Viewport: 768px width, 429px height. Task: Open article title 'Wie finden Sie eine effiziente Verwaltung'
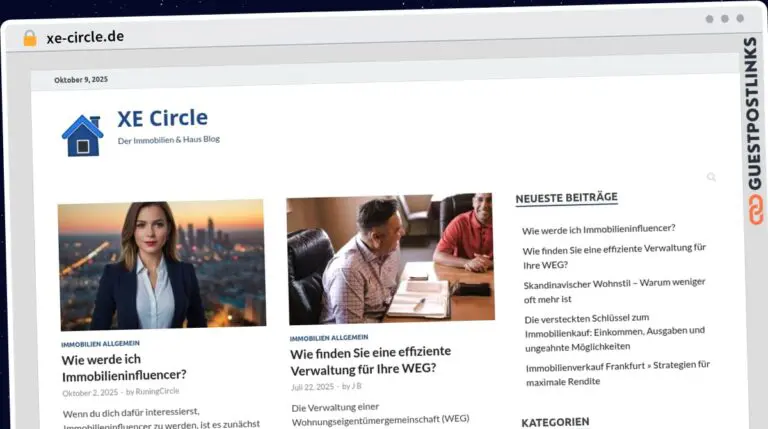pyautogui.click(x=370, y=359)
